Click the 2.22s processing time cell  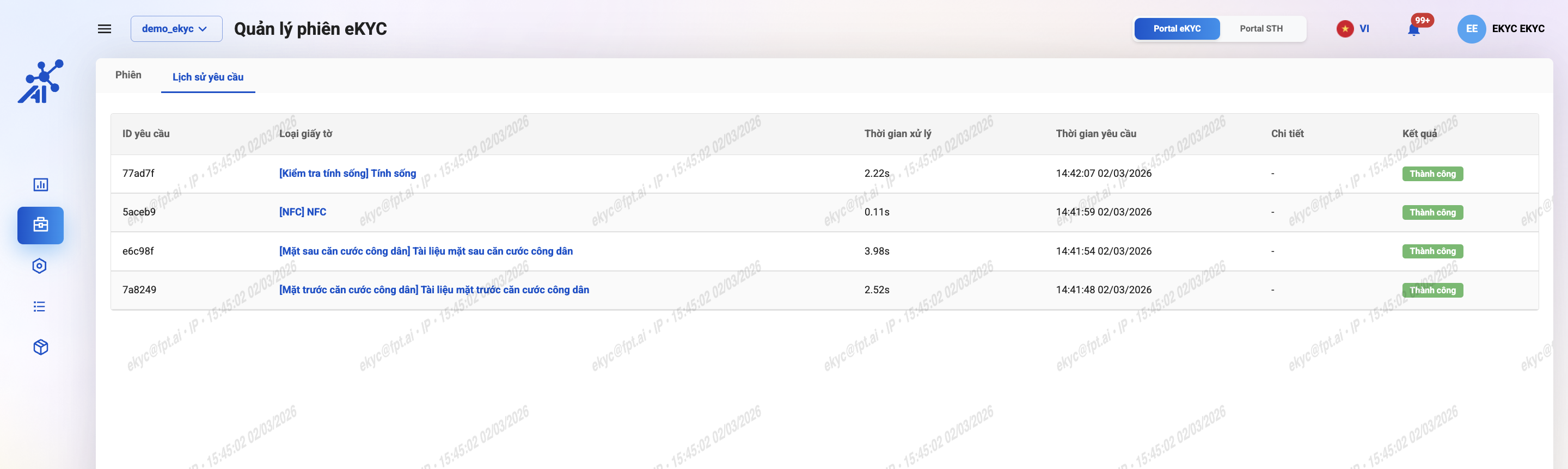tap(877, 174)
